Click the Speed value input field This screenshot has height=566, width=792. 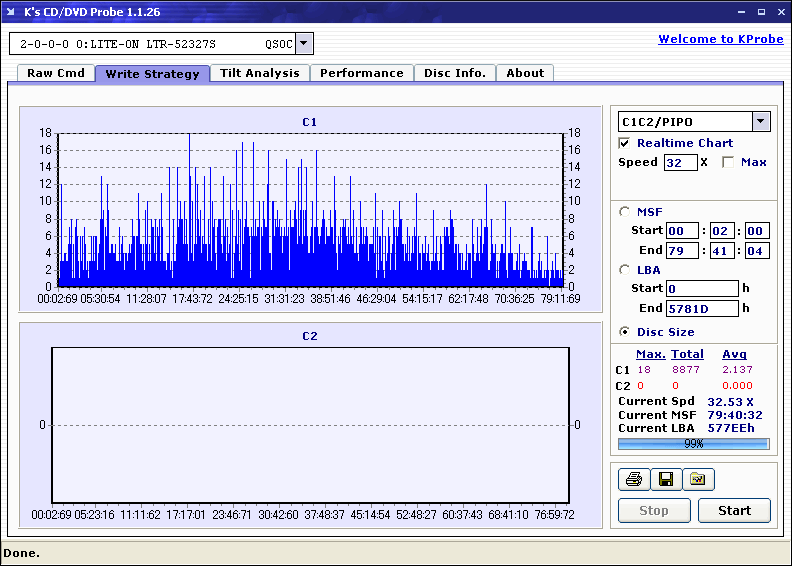(x=680, y=162)
